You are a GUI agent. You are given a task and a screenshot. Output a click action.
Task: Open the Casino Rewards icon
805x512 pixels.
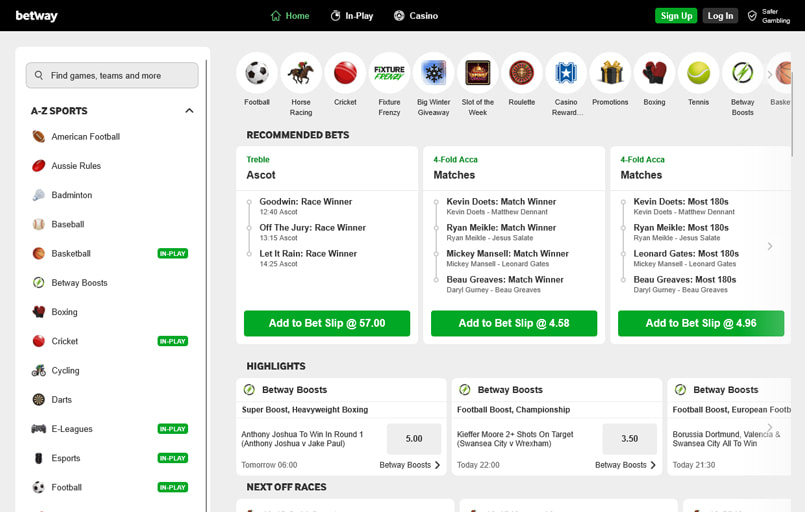[566, 73]
